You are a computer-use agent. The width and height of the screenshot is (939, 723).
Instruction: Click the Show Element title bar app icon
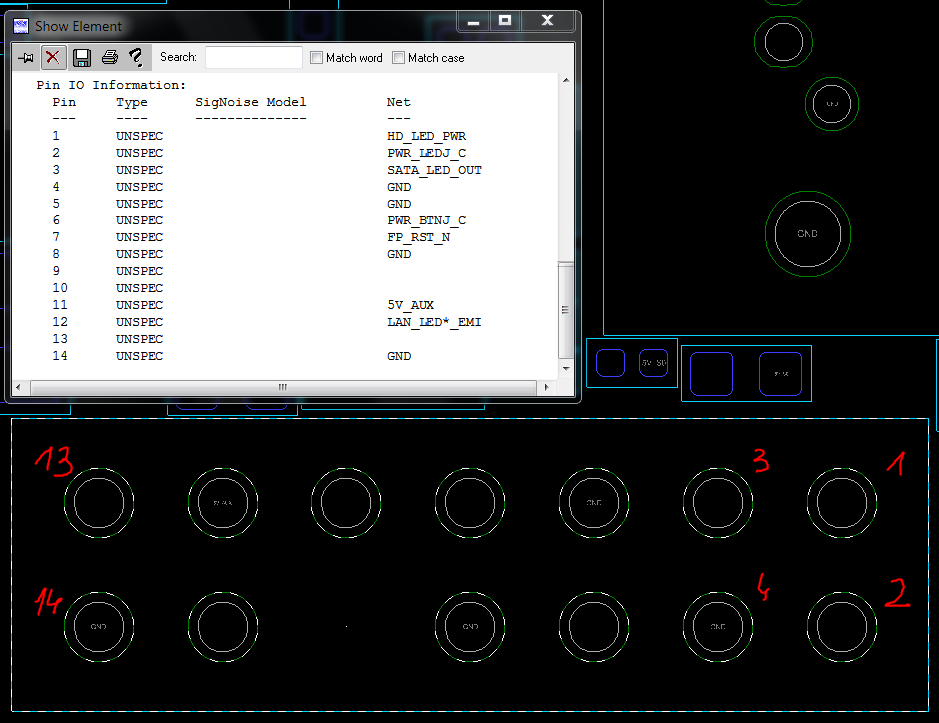click(21, 26)
